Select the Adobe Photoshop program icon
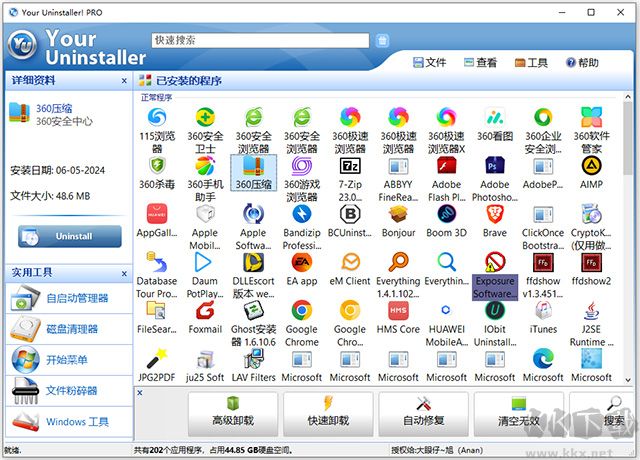This screenshot has width=640, height=460. (495, 165)
